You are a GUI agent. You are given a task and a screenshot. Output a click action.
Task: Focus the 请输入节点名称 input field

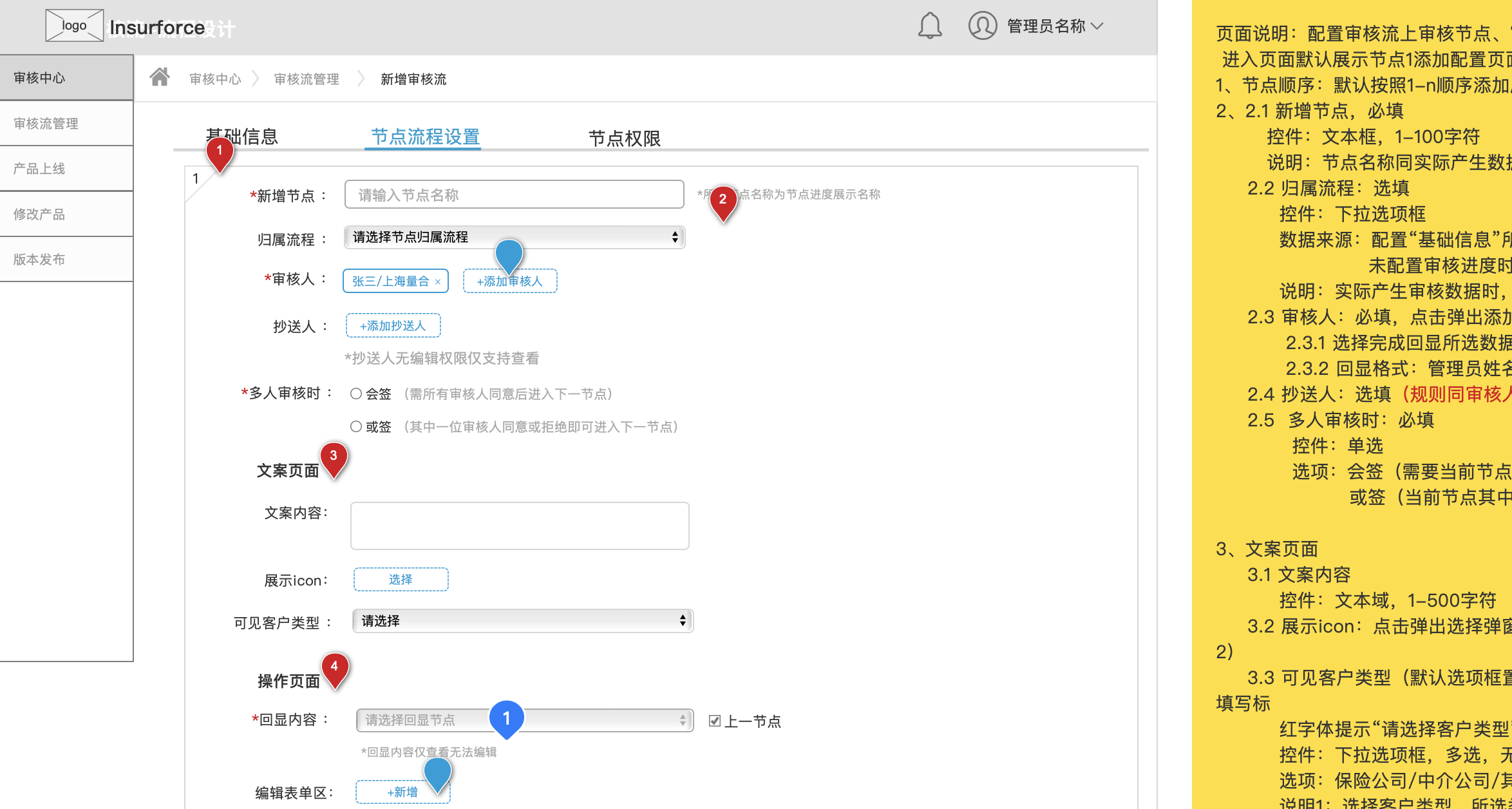[x=514, y=195]
